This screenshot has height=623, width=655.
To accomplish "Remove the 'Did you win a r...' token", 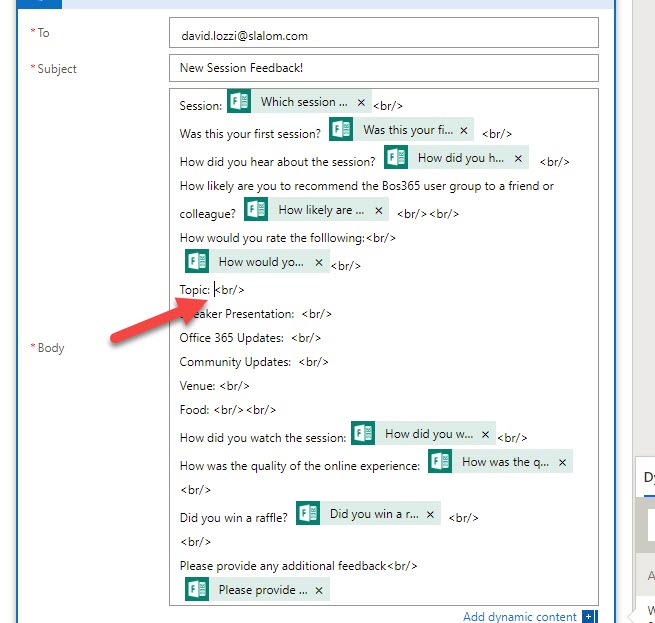I will point(430,514).
